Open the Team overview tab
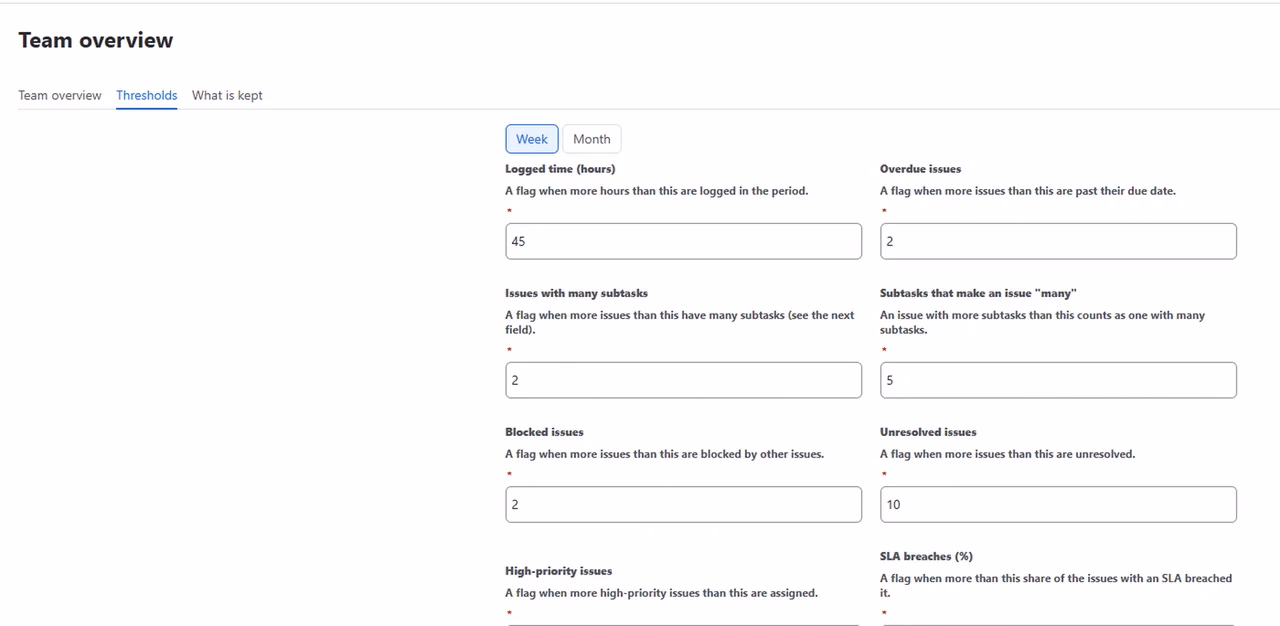1280x626 pixels. [x=60, y=95]
